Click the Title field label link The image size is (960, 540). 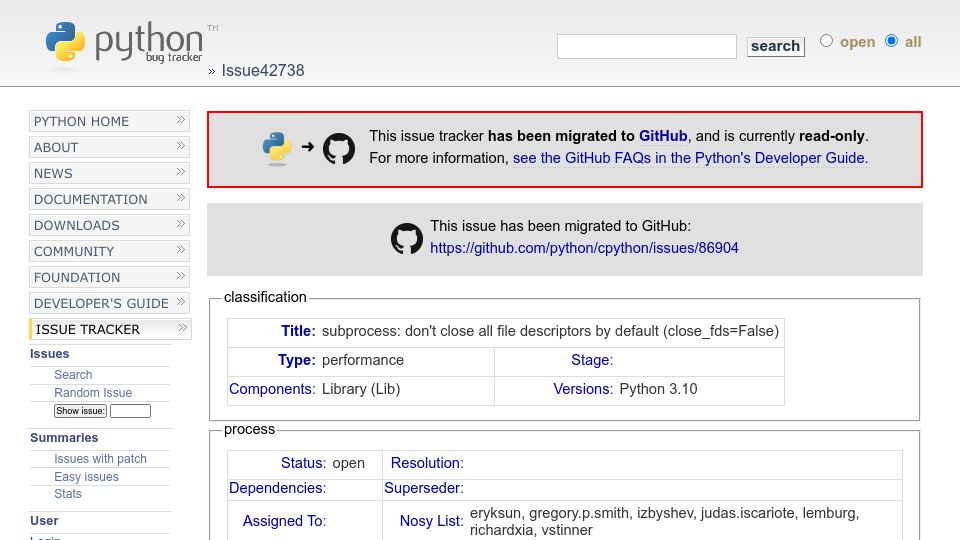298,331
